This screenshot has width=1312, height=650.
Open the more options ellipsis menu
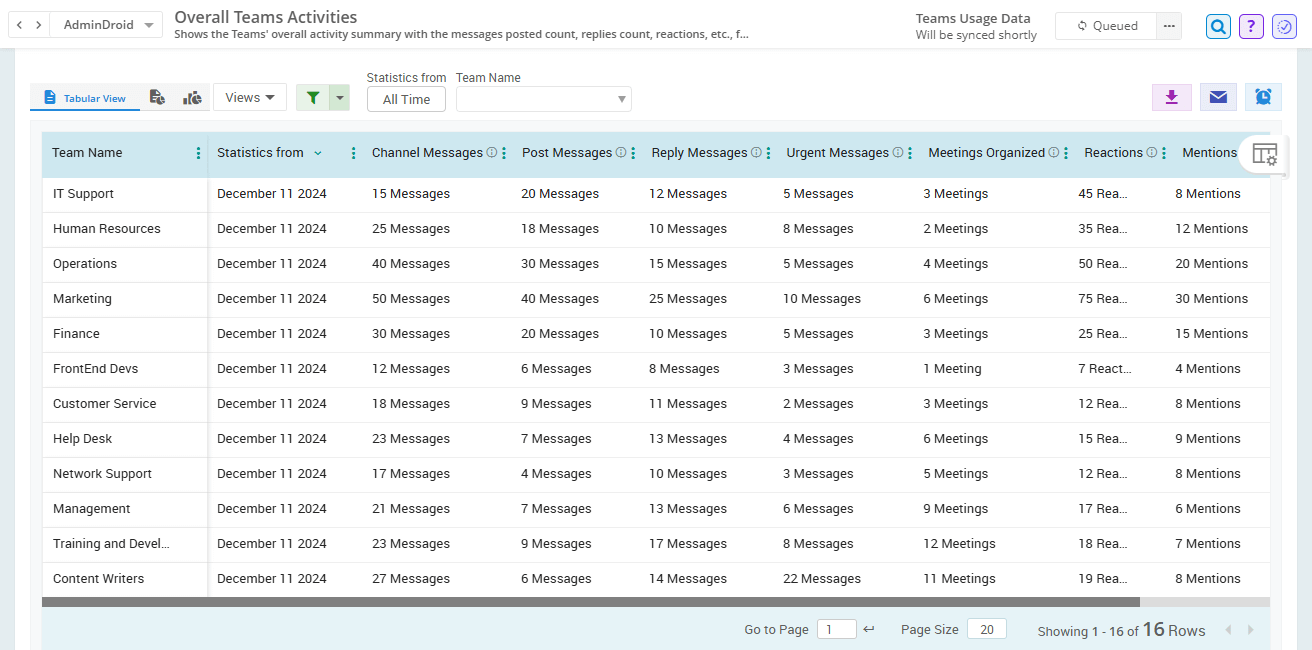(1168, 26)
